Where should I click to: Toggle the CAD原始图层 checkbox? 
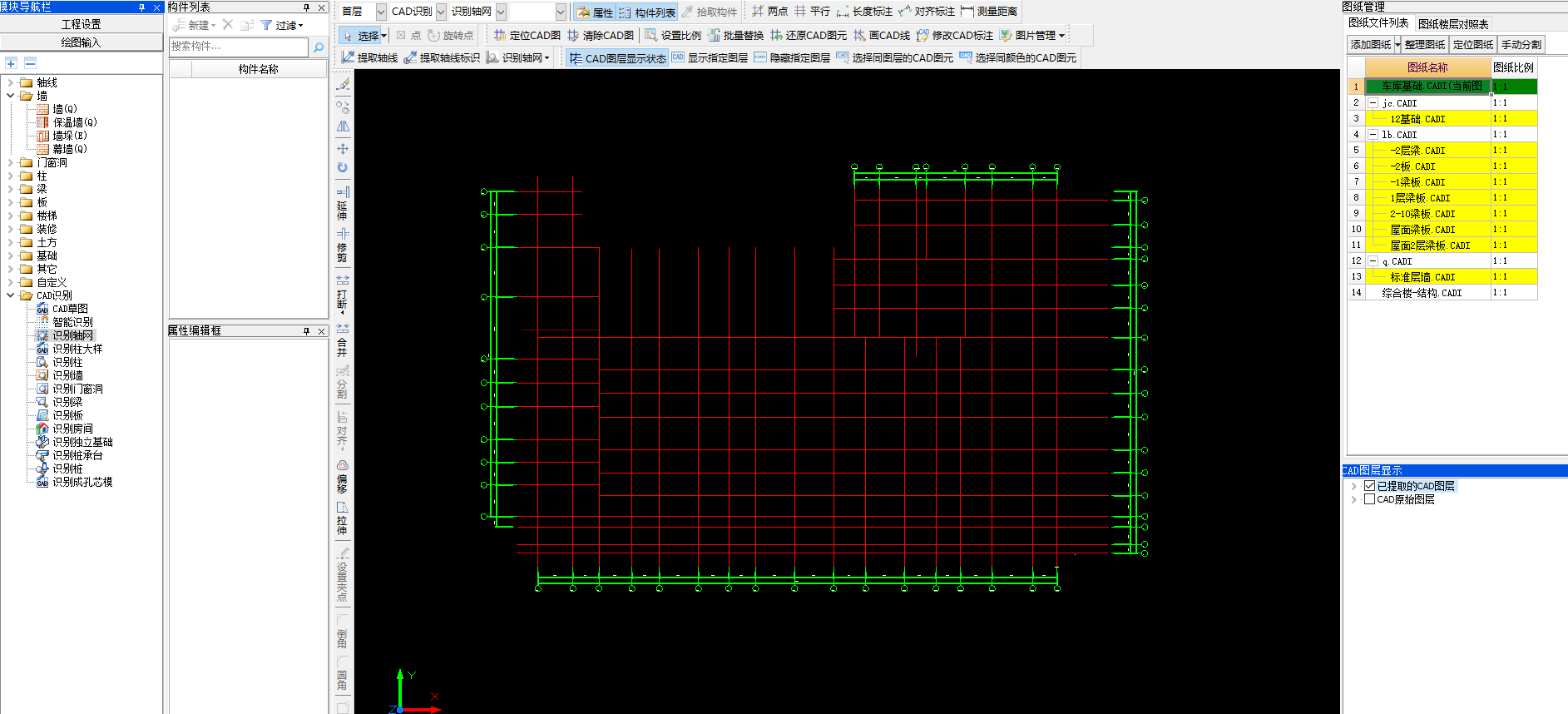tap(1369, 499)
